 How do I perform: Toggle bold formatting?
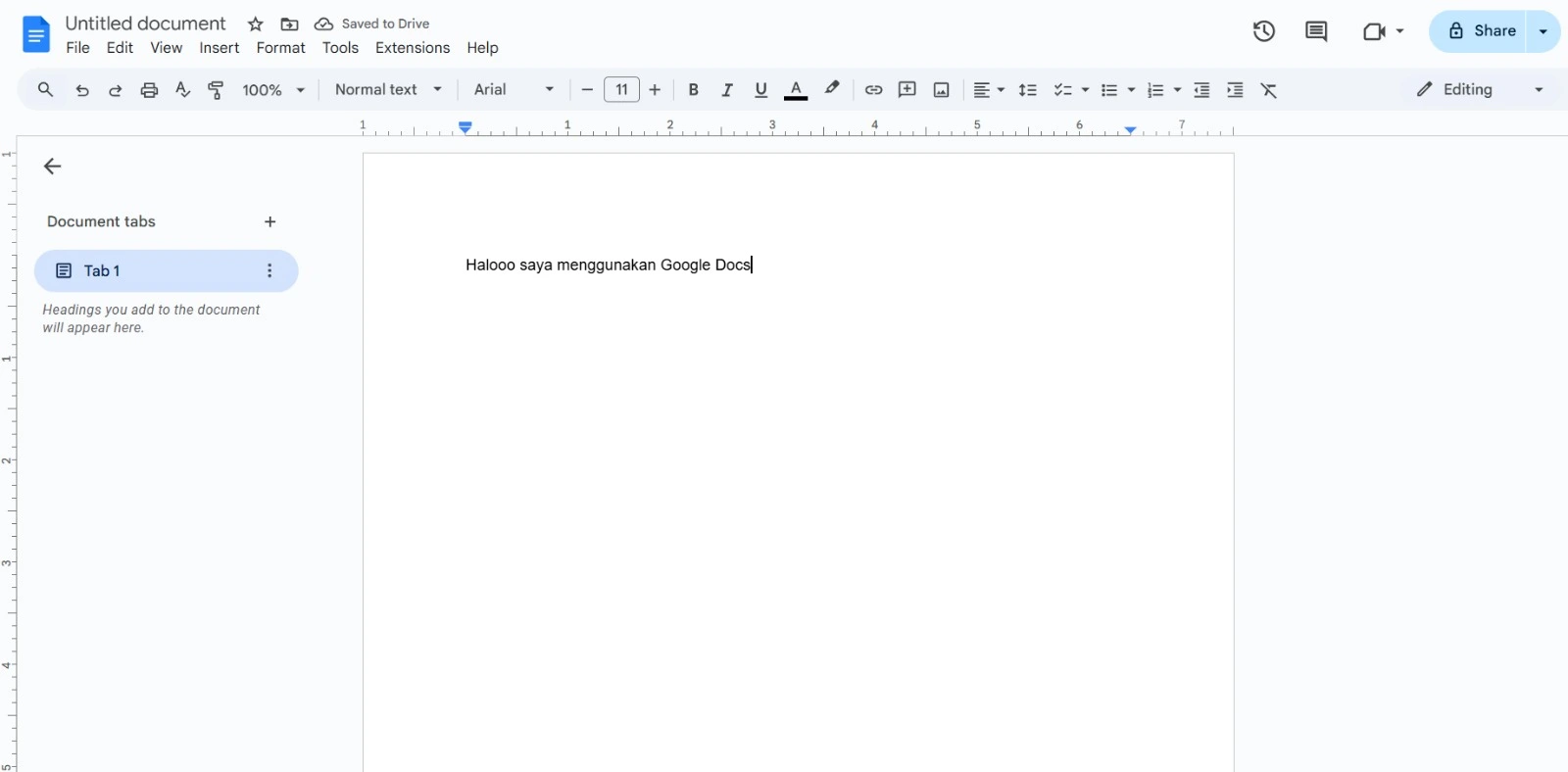point(693,90)
